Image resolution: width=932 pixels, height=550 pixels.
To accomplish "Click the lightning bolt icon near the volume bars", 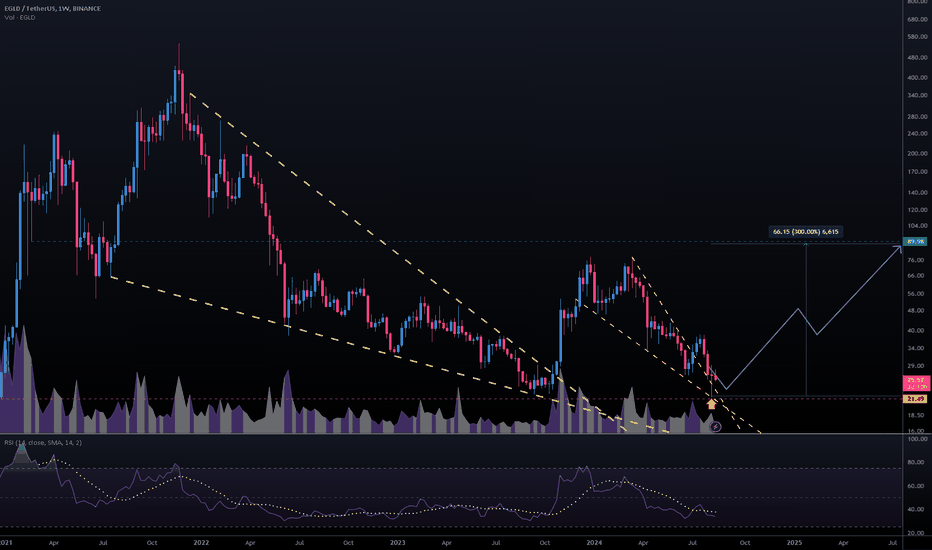I will 716,427.
